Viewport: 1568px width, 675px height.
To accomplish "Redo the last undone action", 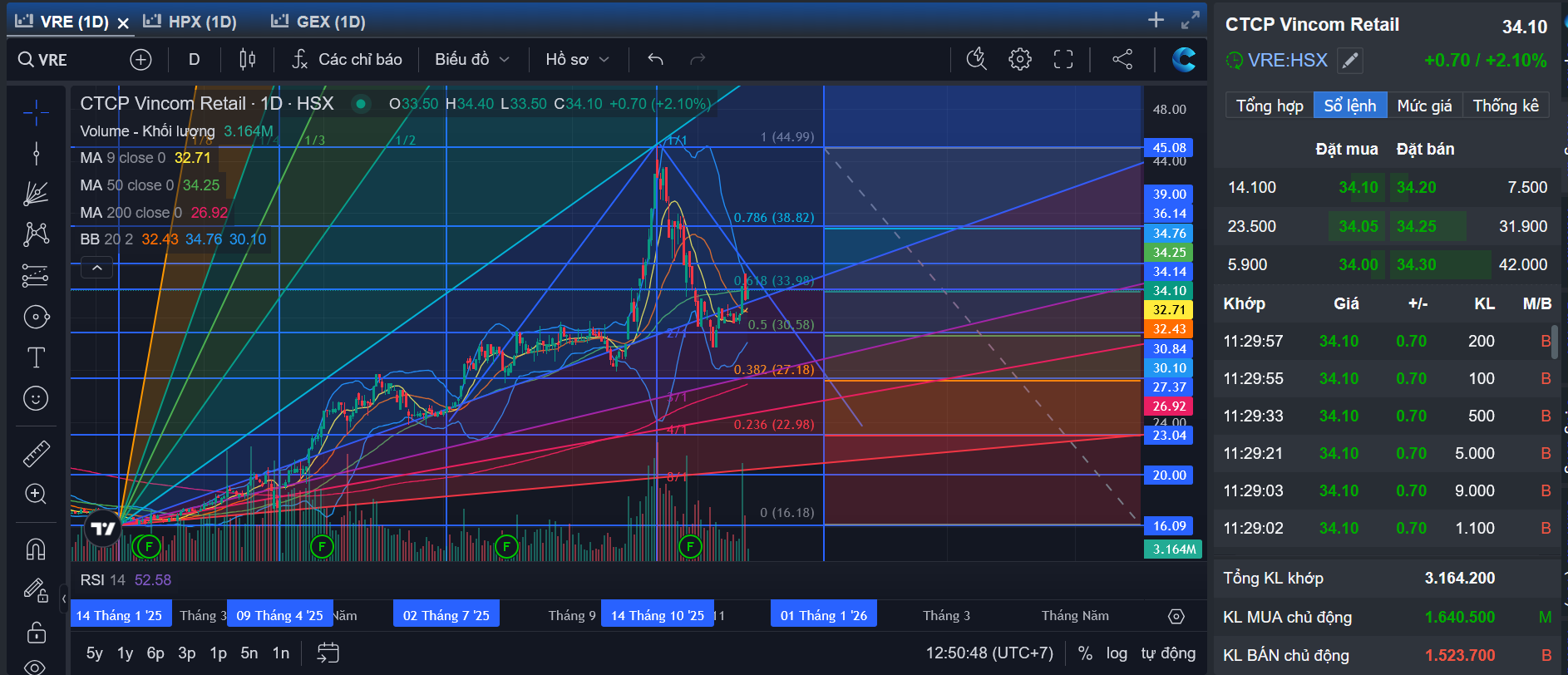I will 698,59.
